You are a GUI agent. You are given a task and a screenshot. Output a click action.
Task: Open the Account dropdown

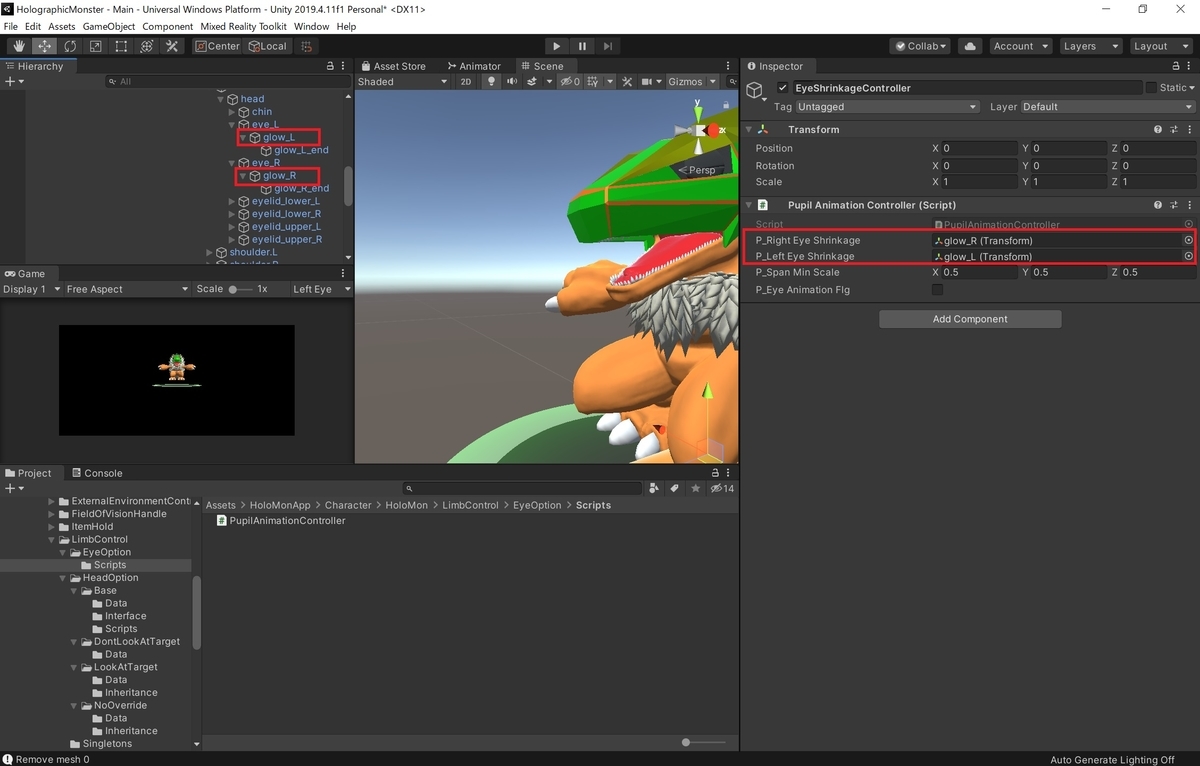[1020, 46]
